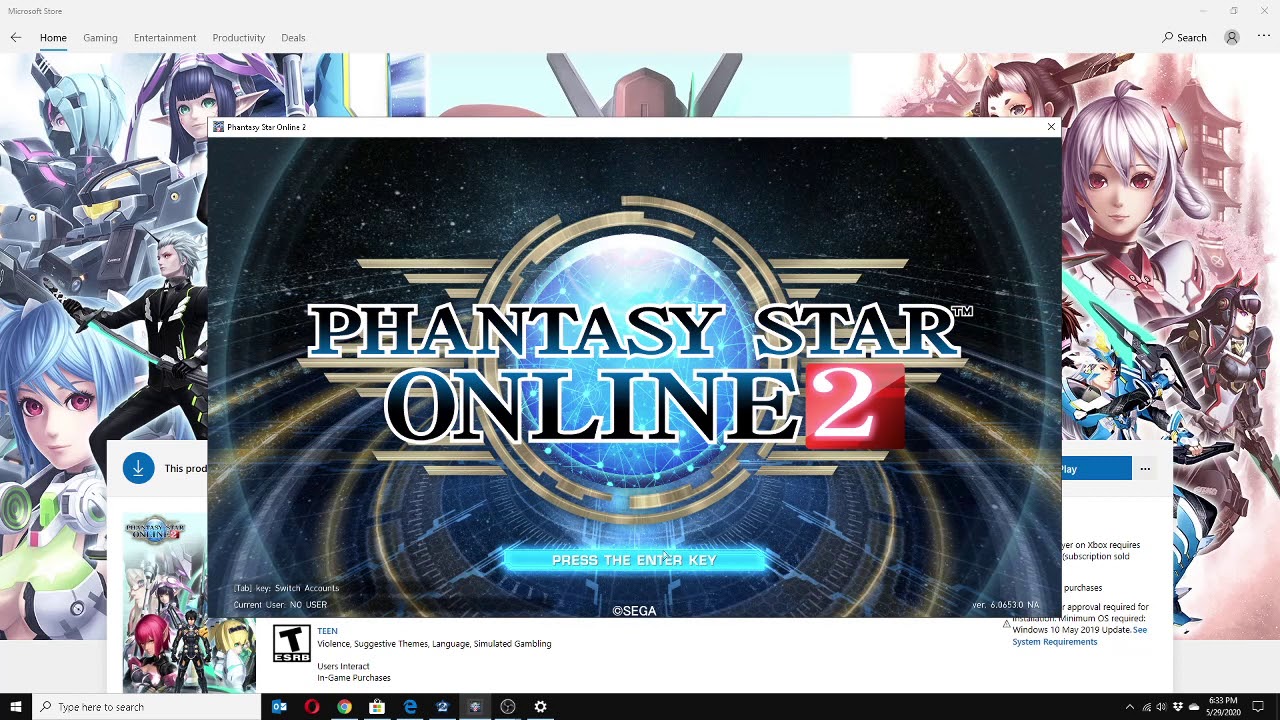Click the 'Users Interact' text
The height and width of the screenshot is (720, 1280).
(343, 666)
